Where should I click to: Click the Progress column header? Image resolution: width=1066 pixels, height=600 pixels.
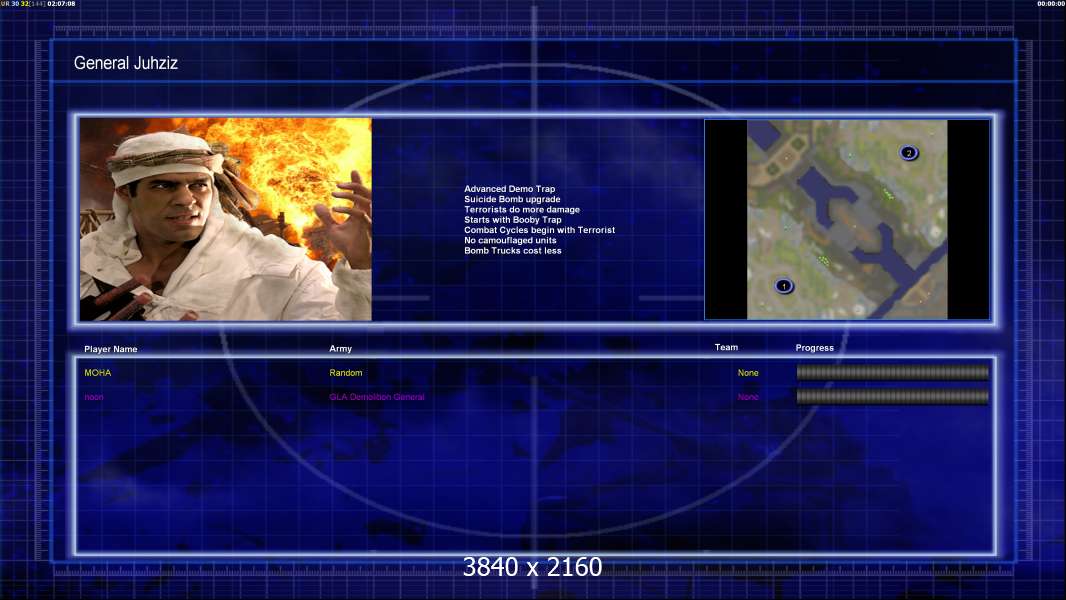(815, 348)
